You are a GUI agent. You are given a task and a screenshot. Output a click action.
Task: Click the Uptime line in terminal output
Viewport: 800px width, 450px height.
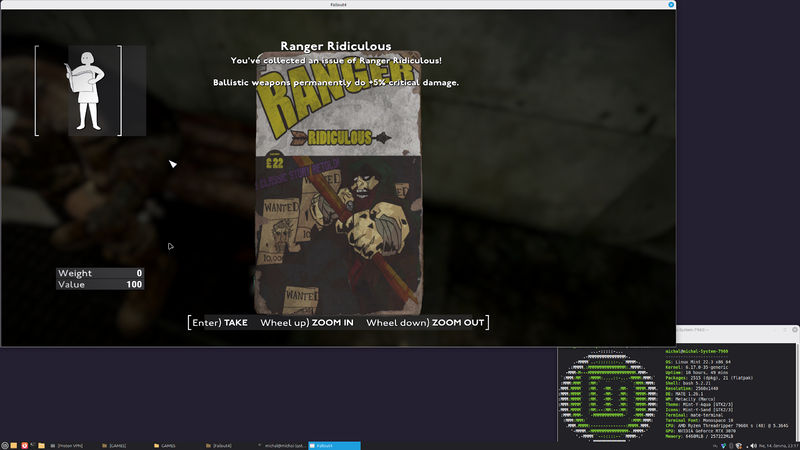click(x=696, y=372)
